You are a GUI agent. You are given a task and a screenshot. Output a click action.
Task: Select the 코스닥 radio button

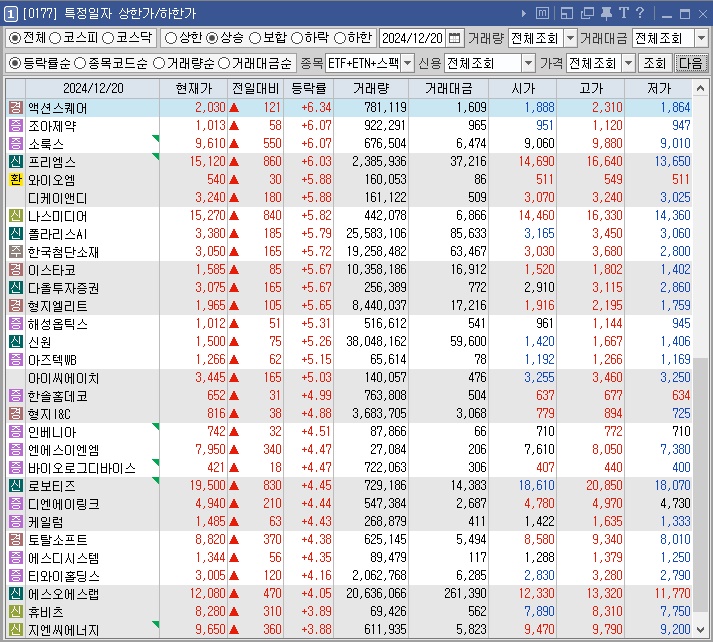108,38
